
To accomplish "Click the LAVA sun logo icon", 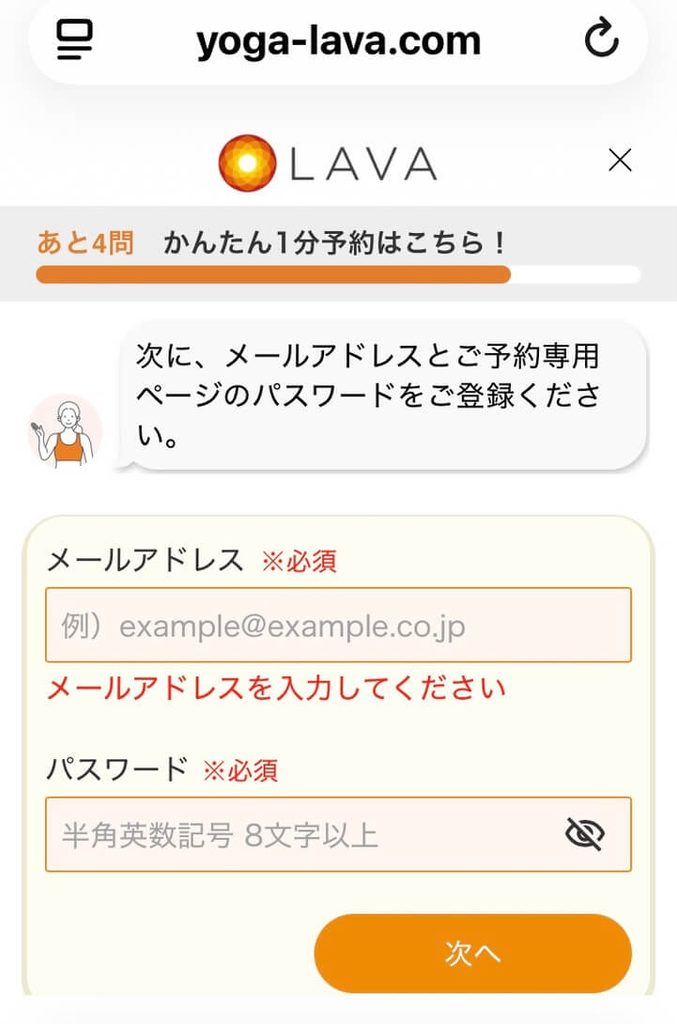I will pos(247,163).
